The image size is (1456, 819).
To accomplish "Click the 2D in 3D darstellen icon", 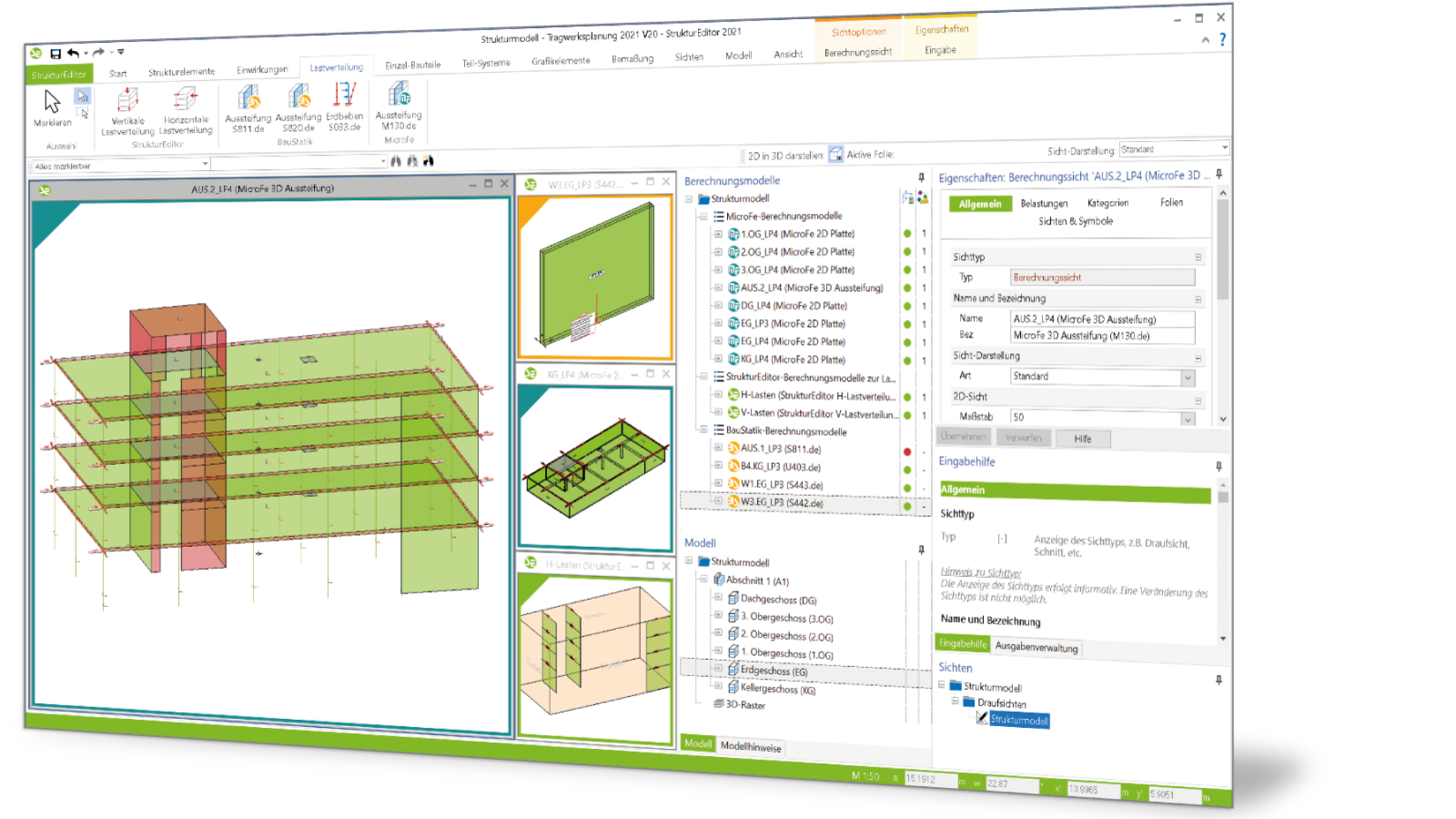I will coord(835,154).
